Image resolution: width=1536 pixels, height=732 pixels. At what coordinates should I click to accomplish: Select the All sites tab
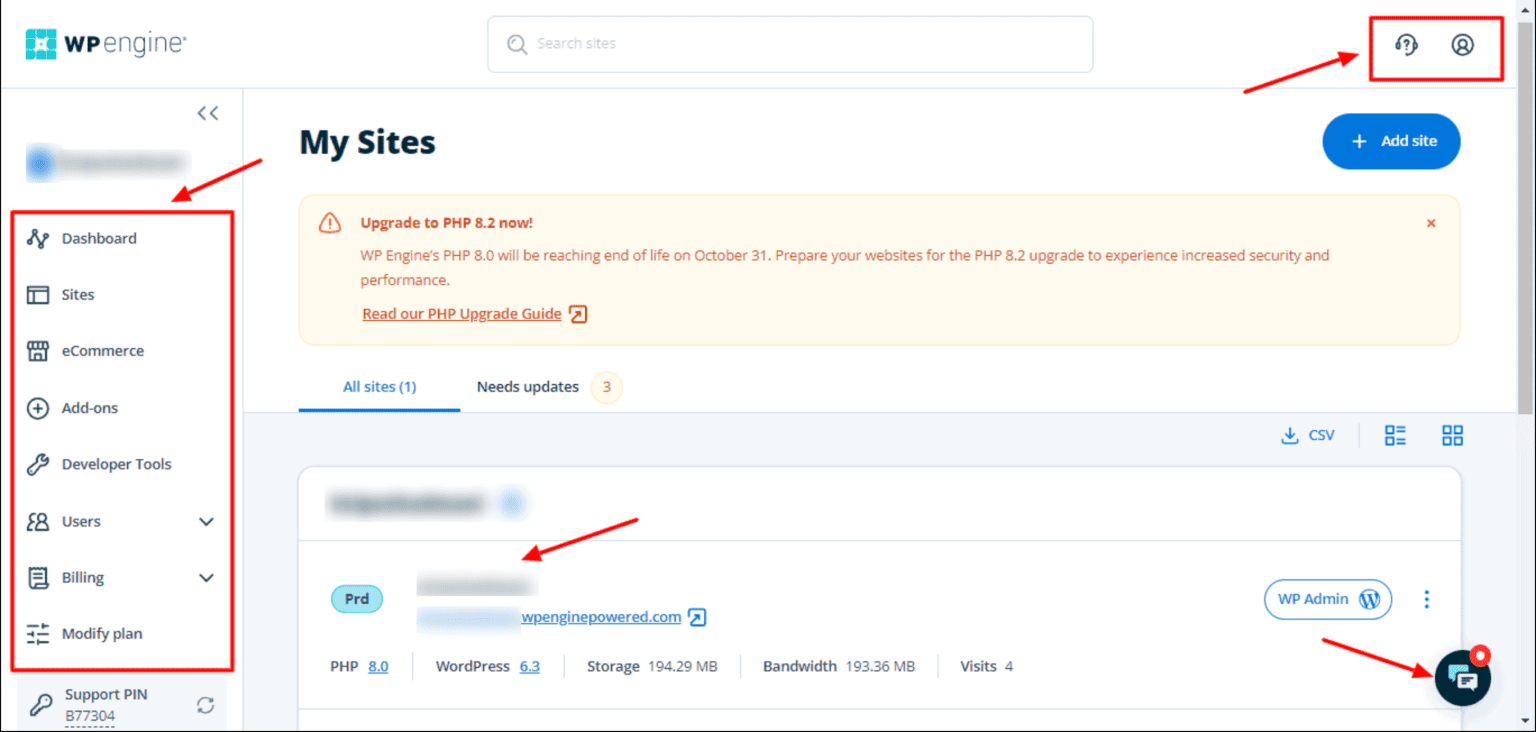(x=379, y=387)
